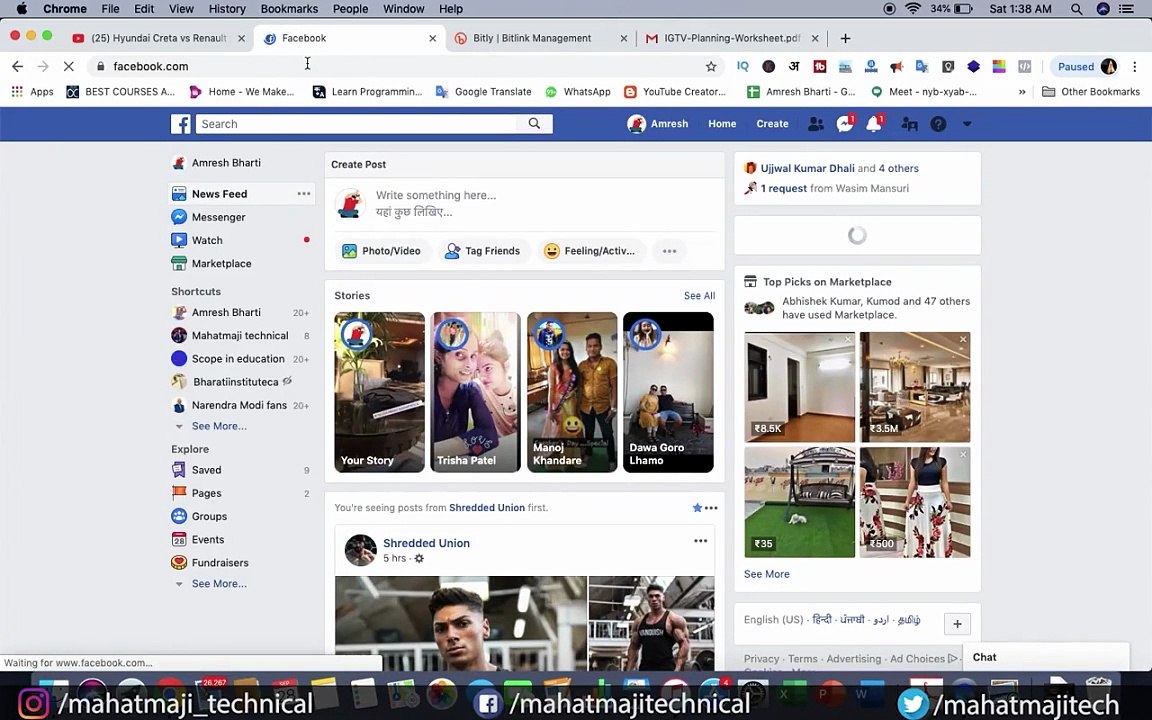Open Manoj Khandare's story
The height and width of the screenshot is (720, 1152).
(572, 392)
